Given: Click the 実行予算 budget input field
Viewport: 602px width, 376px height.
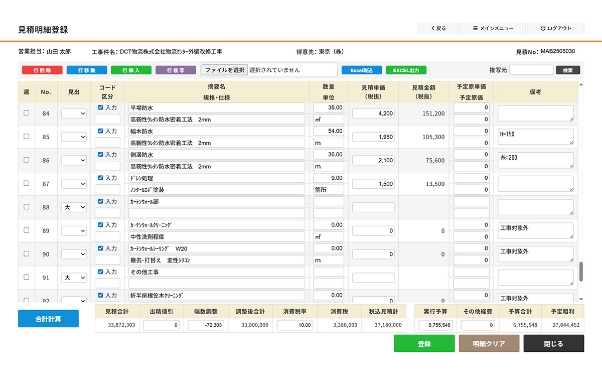Looking at the screenshot, I should tap(435, 325).
